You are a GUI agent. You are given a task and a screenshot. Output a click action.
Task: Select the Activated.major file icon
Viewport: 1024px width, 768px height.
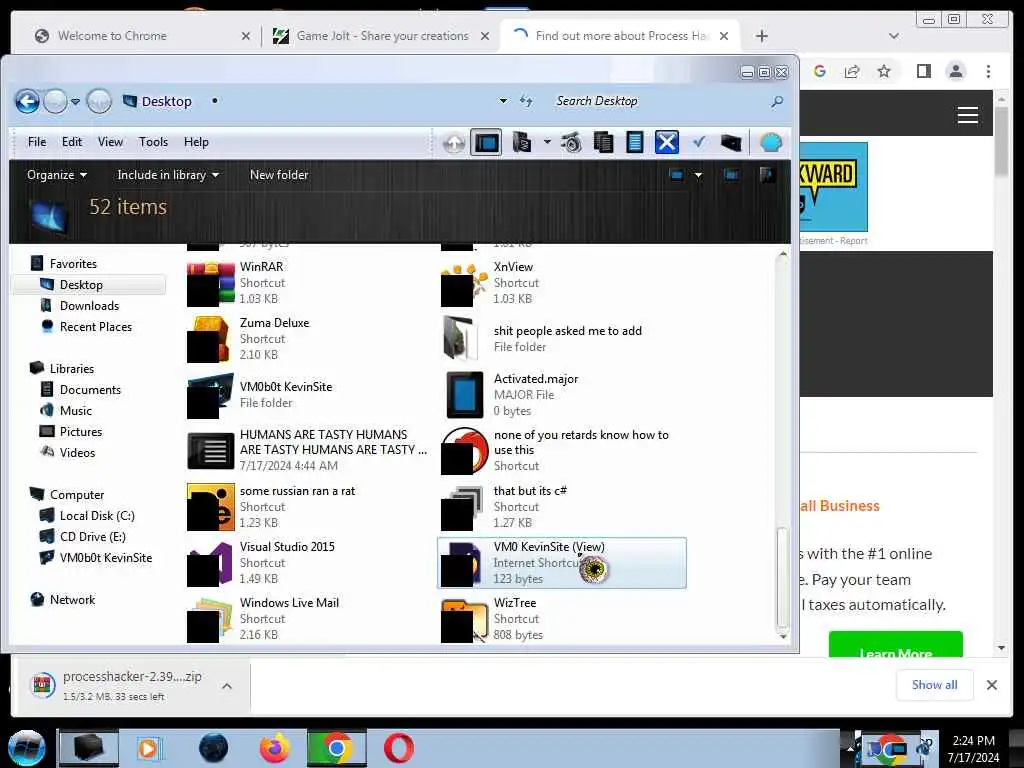[464, 394]
